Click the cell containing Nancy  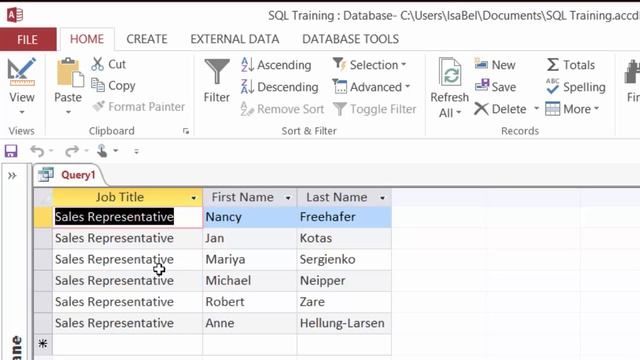pyautogui.click(x=250, y=217)
